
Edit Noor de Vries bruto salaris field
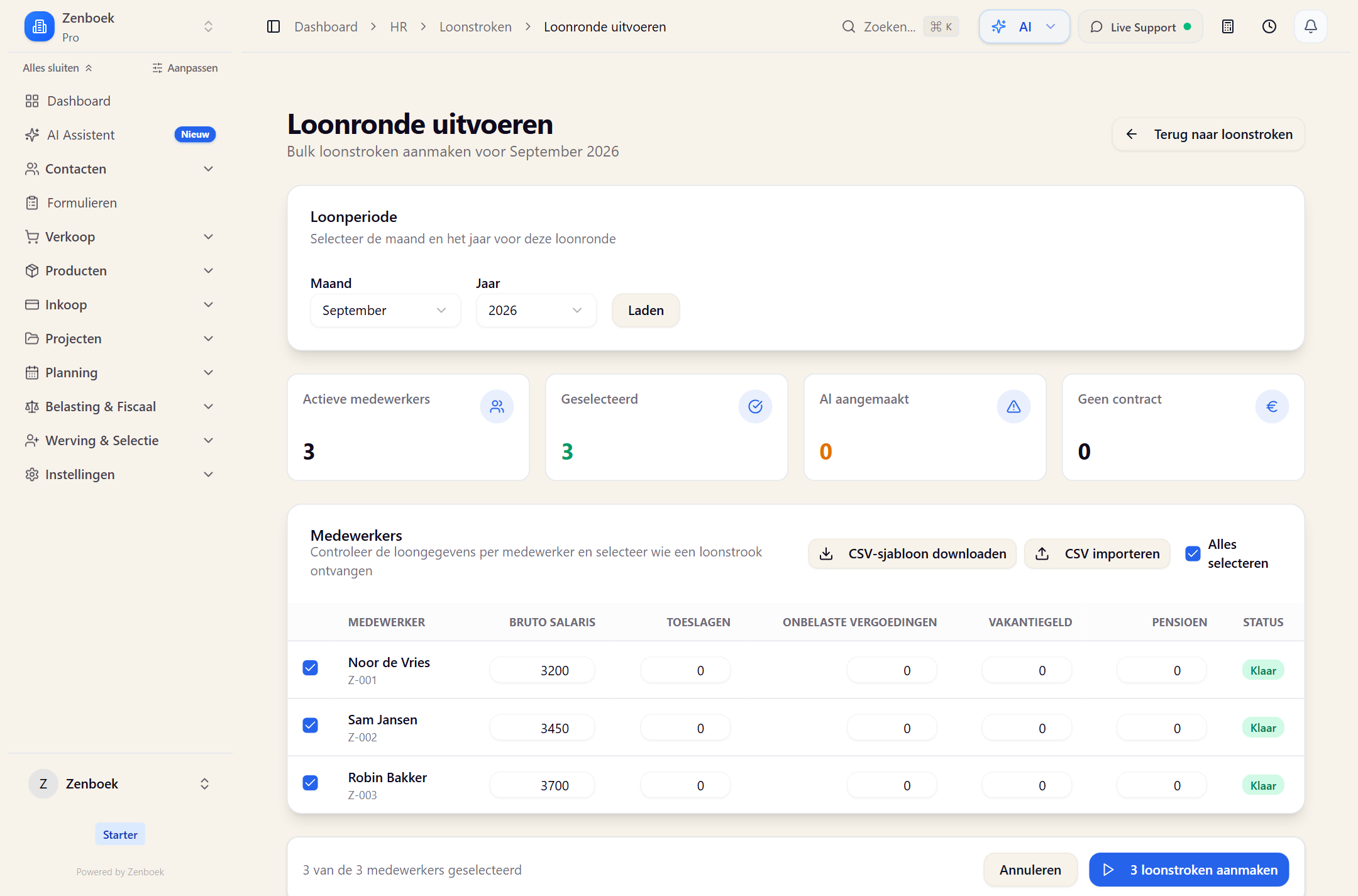point(542,670)
